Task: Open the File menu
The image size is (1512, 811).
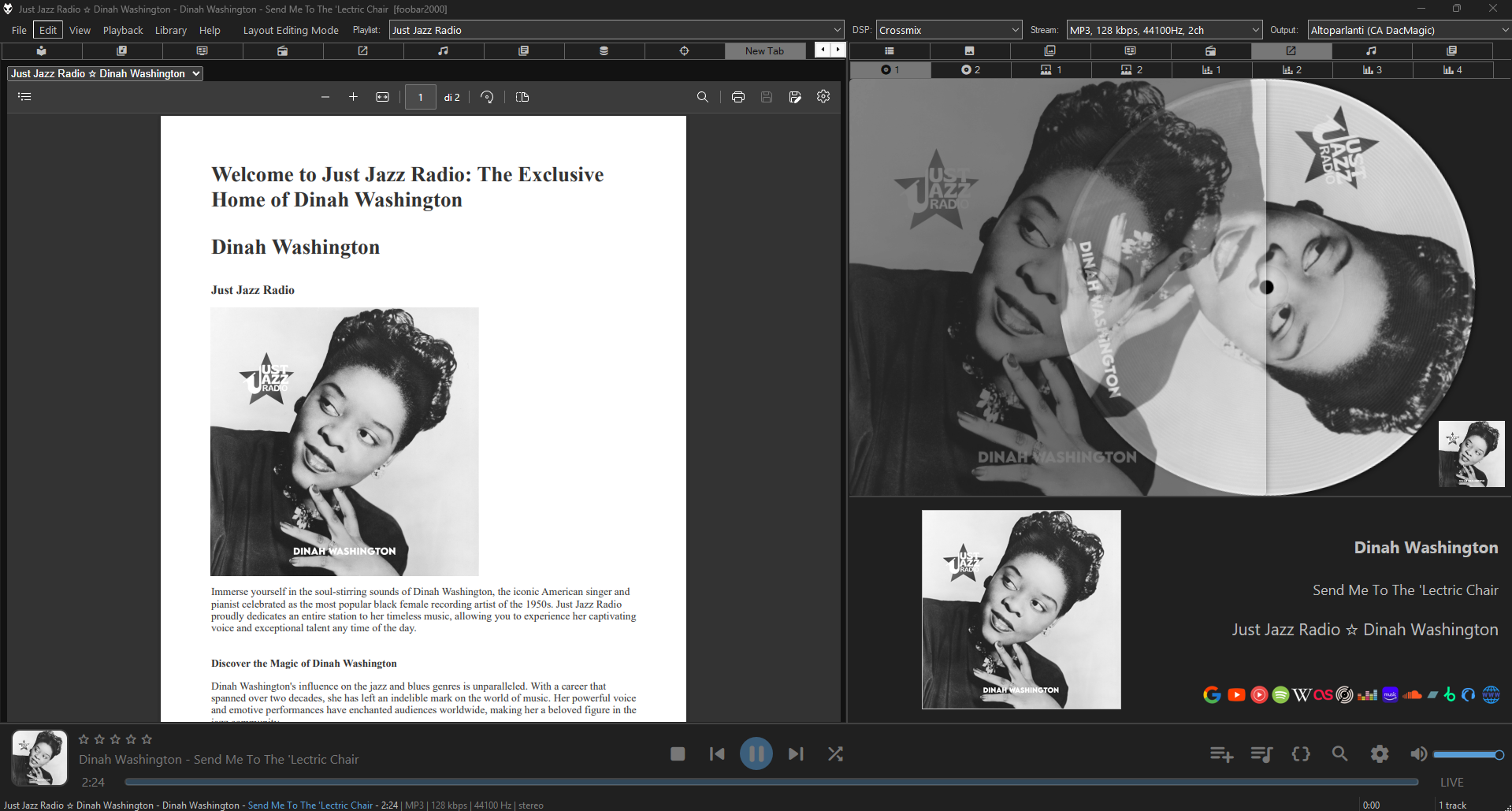Action: (19, 30)
